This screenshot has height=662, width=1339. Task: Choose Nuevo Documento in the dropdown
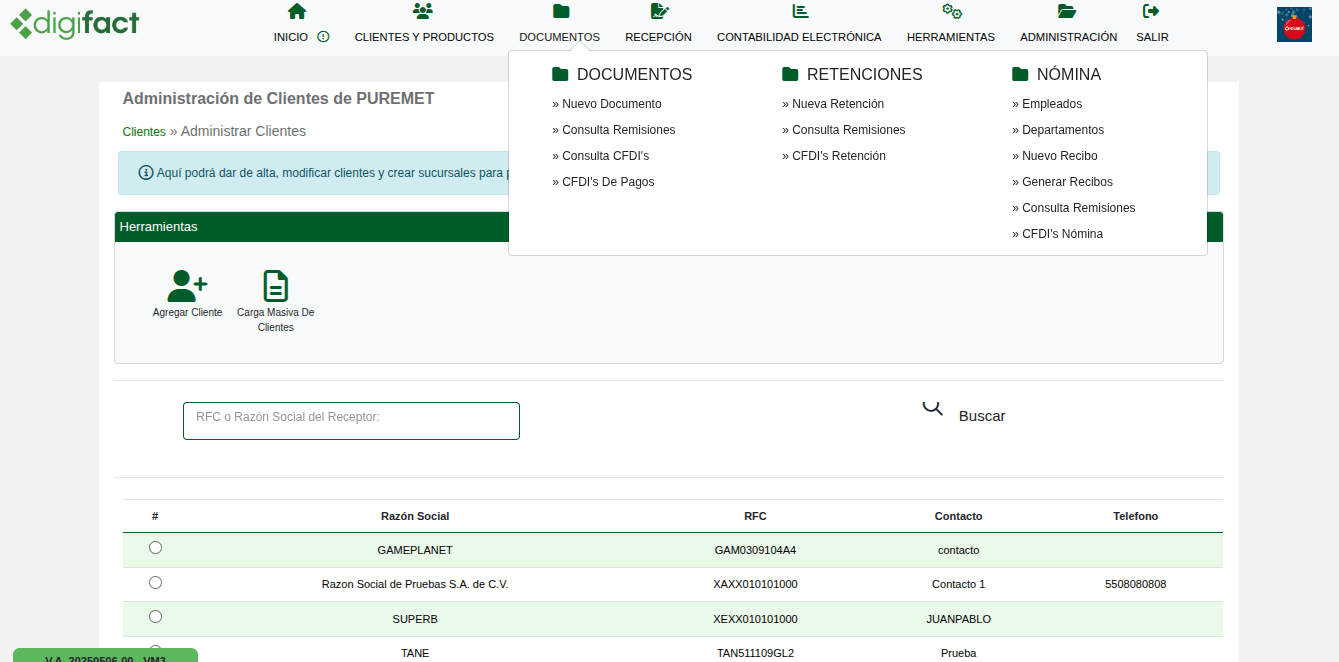pos(607,104)
